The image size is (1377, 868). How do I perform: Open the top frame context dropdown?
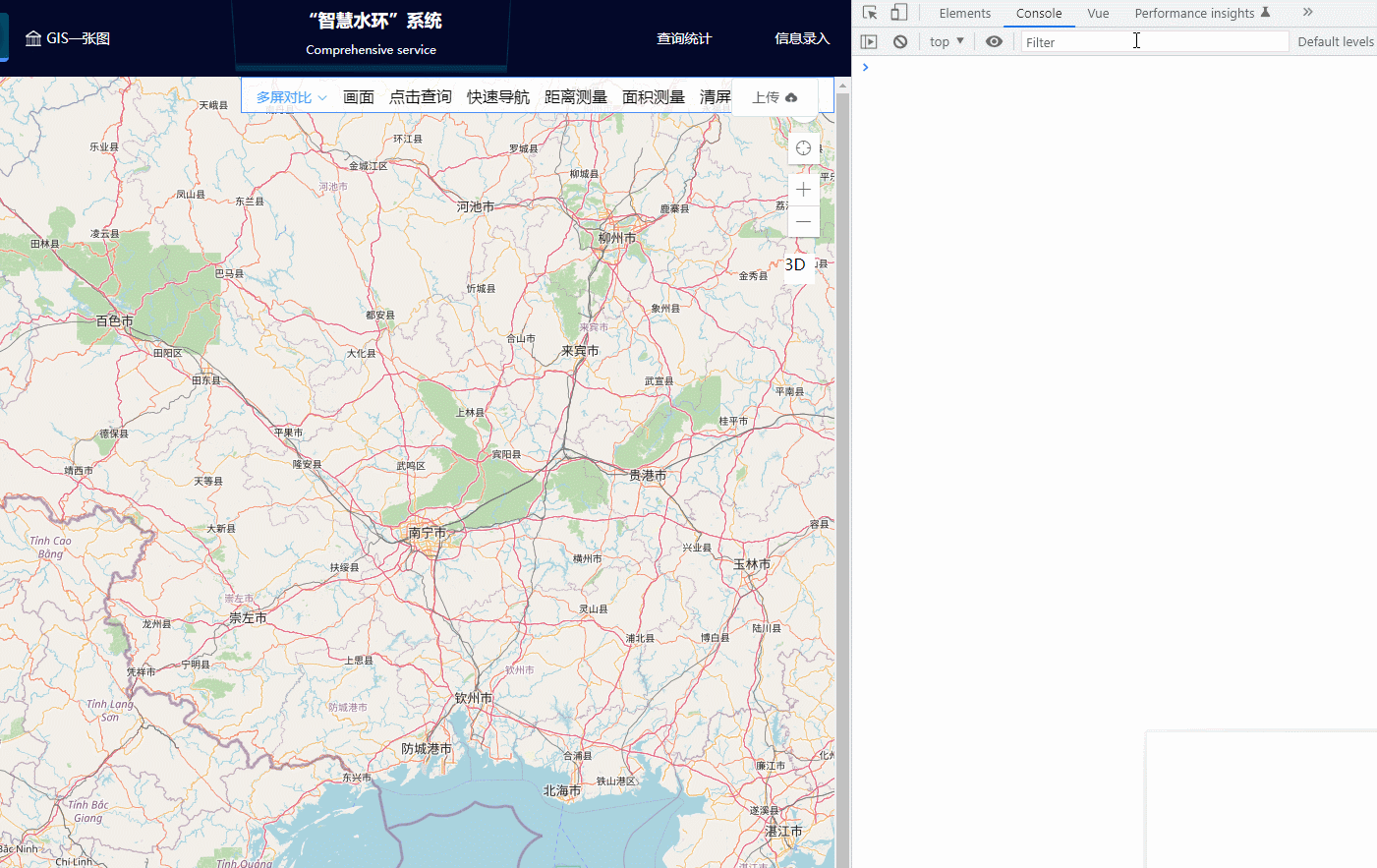(x=945, y=40)
